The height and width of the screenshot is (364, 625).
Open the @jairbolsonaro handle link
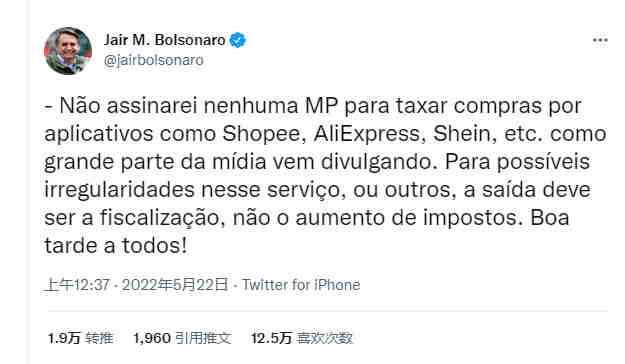click(153, 60)
